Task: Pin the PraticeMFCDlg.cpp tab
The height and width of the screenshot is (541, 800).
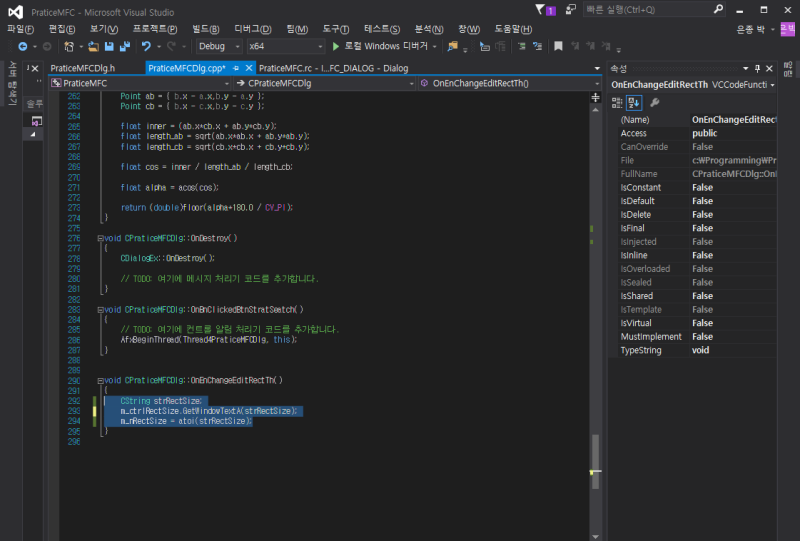Action: coord(236,68)
